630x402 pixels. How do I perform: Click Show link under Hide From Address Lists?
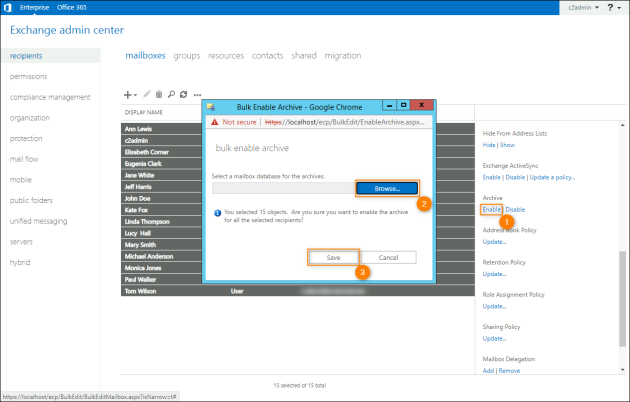click(x=507, y=145)
